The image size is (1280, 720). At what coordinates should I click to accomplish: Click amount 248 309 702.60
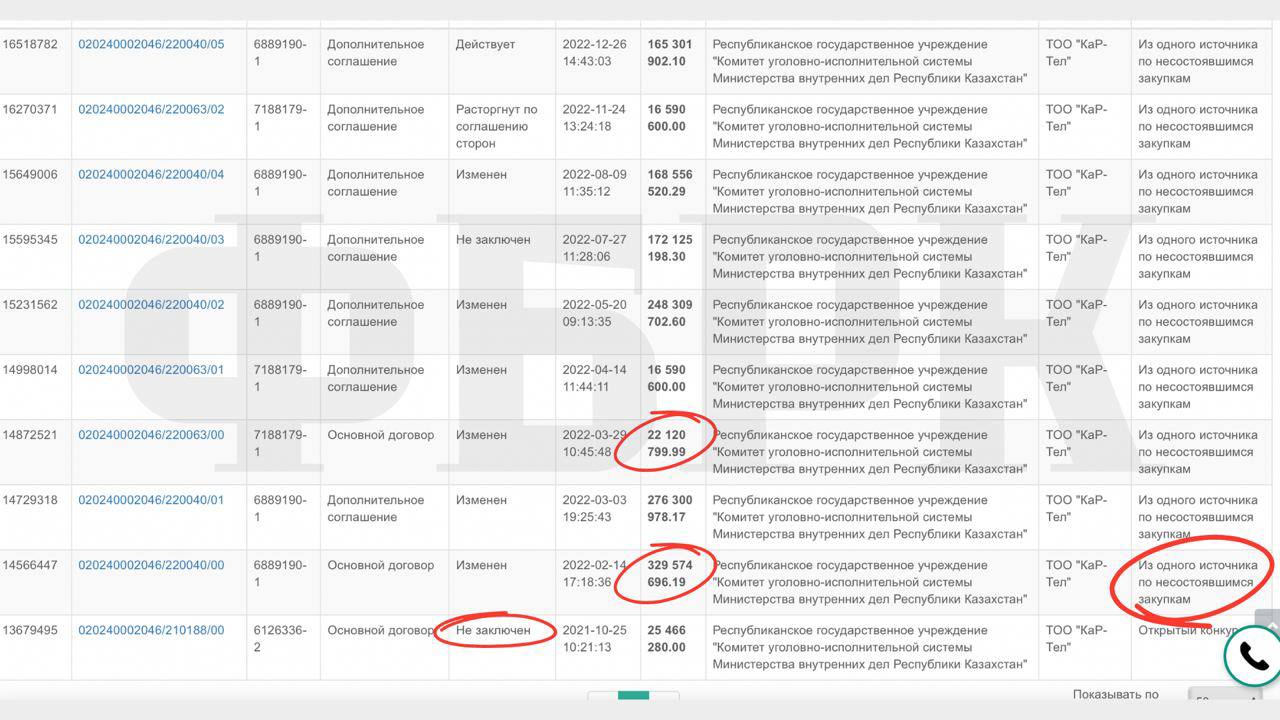(x=670, y=313)
